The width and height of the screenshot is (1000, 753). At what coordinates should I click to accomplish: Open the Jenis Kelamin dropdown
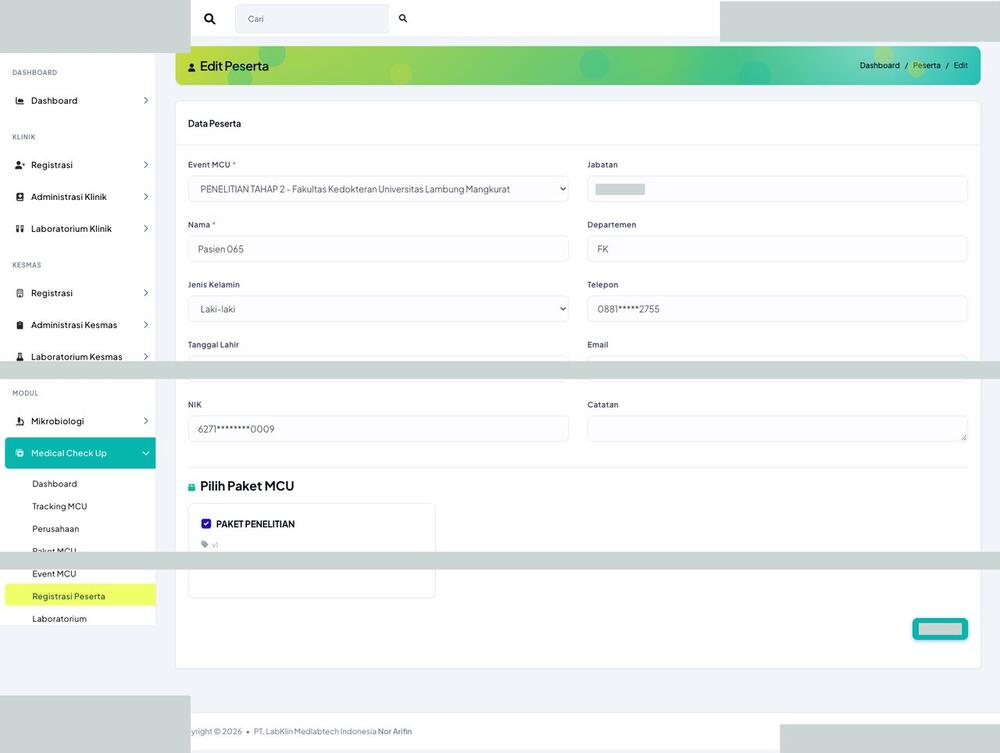(378, 309)
